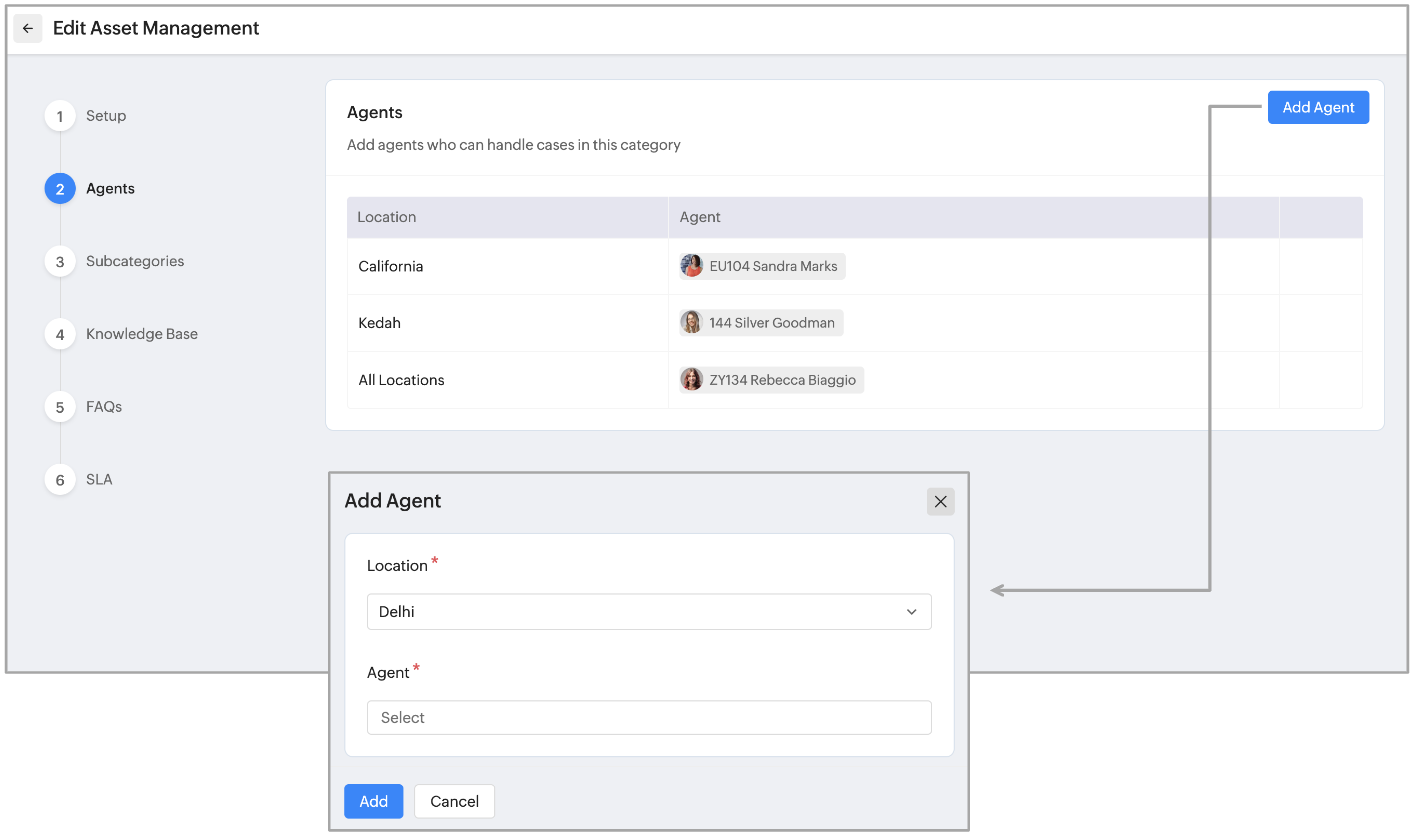Go to the FAQs step
This screenshot has width=1416, height=838.
[104, 407]
